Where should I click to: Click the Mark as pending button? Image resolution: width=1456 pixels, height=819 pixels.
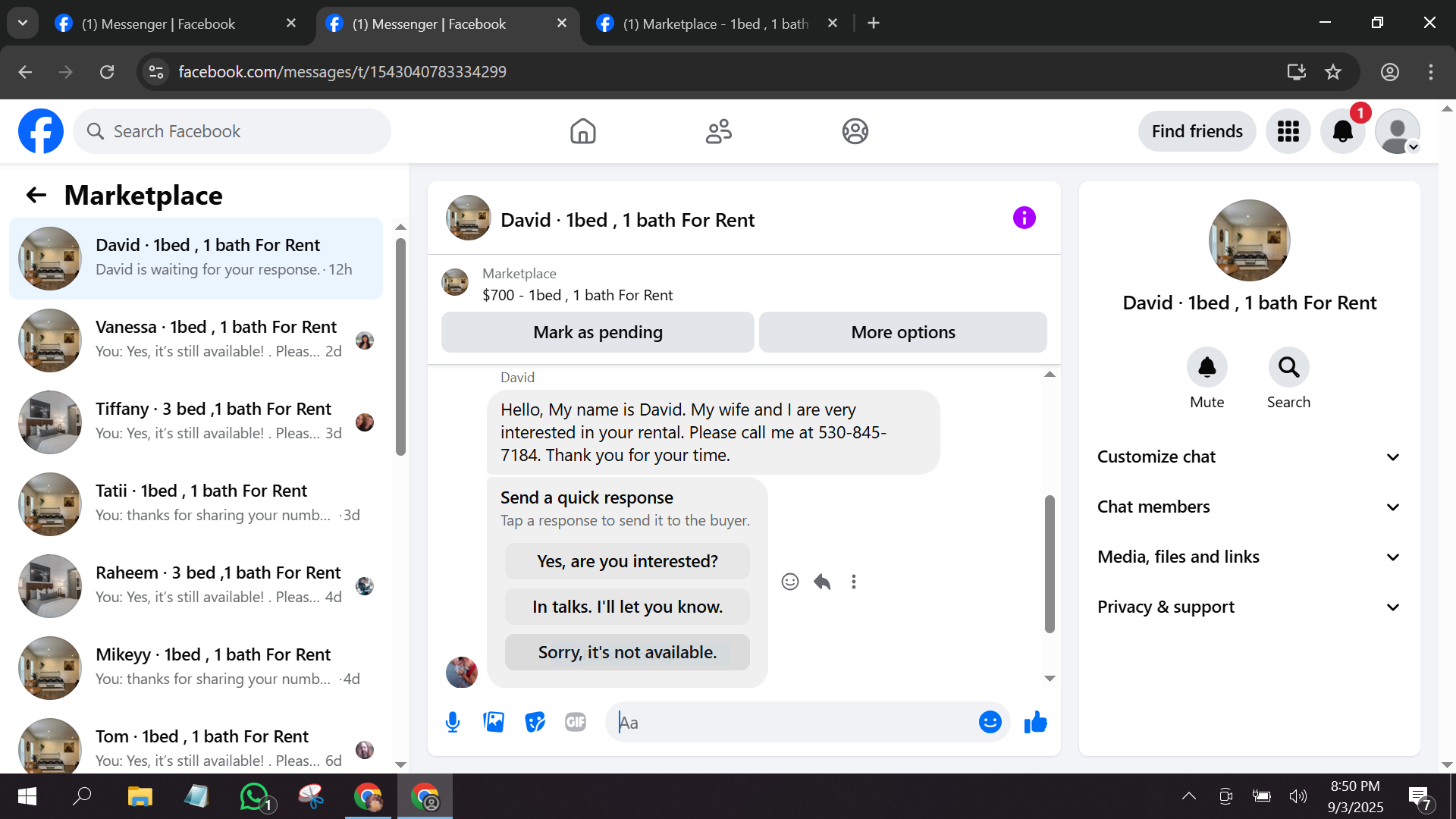coord(598,332)
